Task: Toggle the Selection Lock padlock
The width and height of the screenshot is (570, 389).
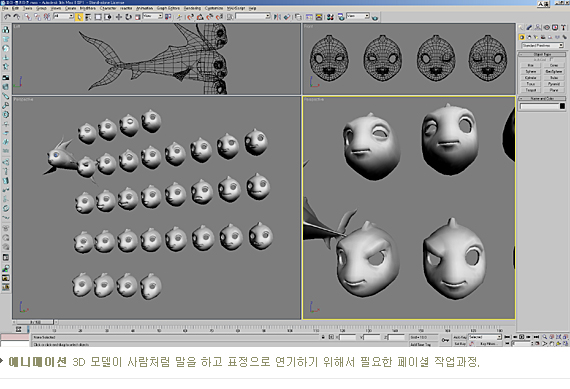Action: (x=323, y=337)
